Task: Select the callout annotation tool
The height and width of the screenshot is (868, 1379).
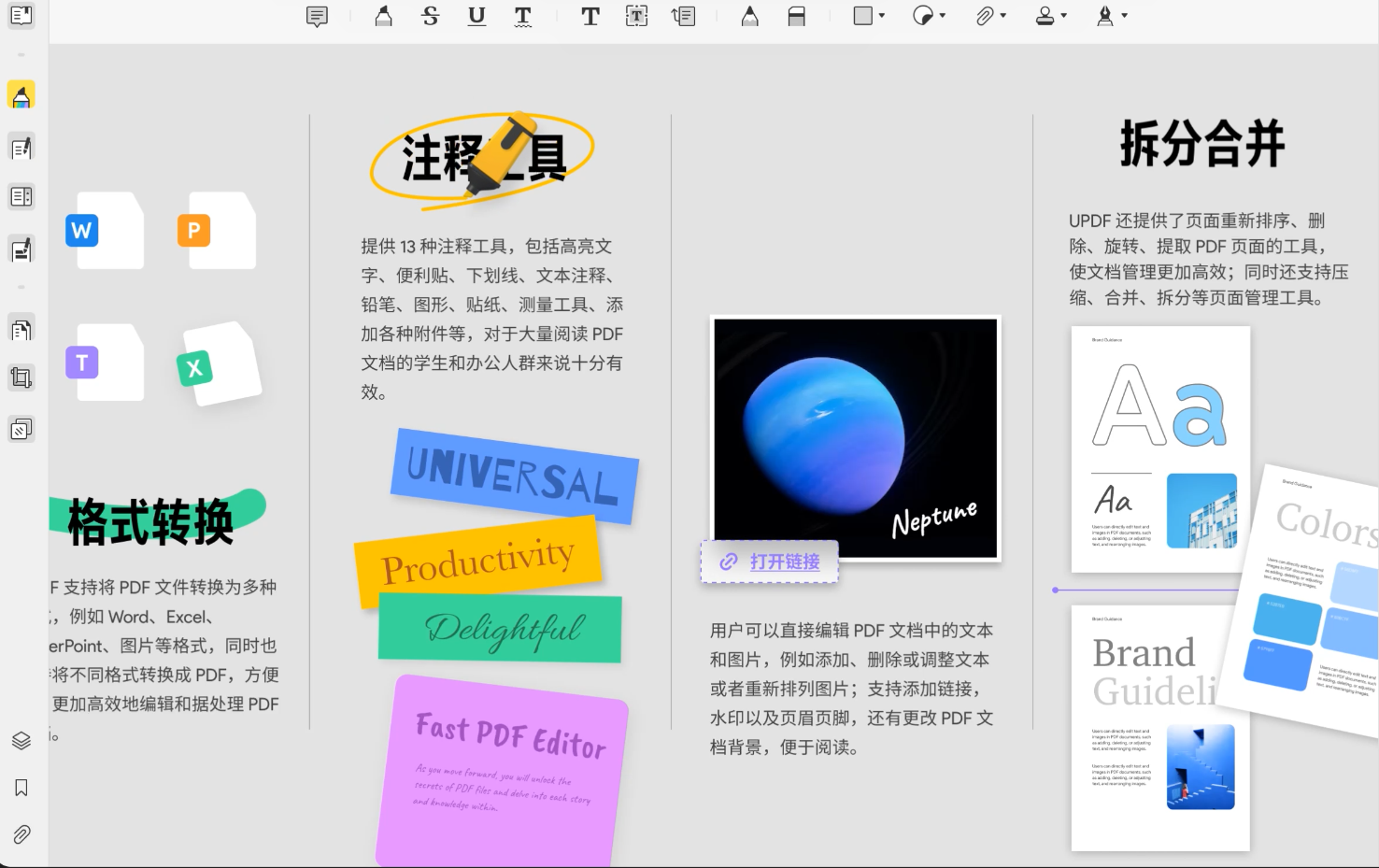Action: click(x=683, y=16)
